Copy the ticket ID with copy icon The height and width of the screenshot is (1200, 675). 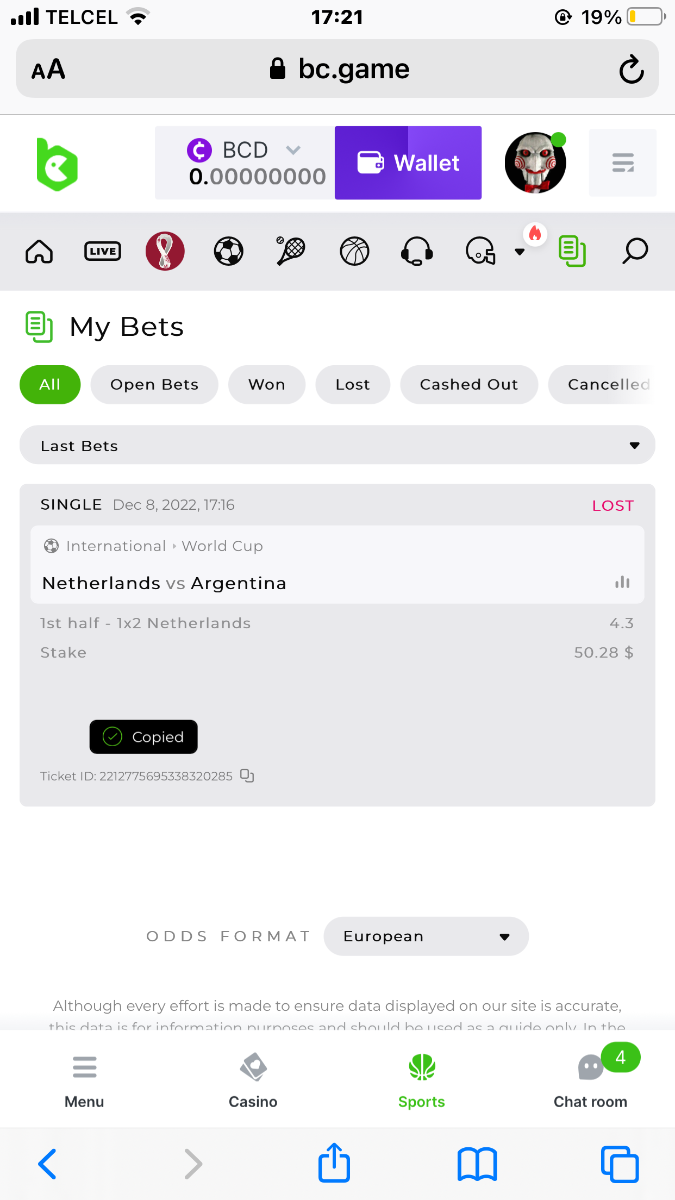[x=248, y=776]
